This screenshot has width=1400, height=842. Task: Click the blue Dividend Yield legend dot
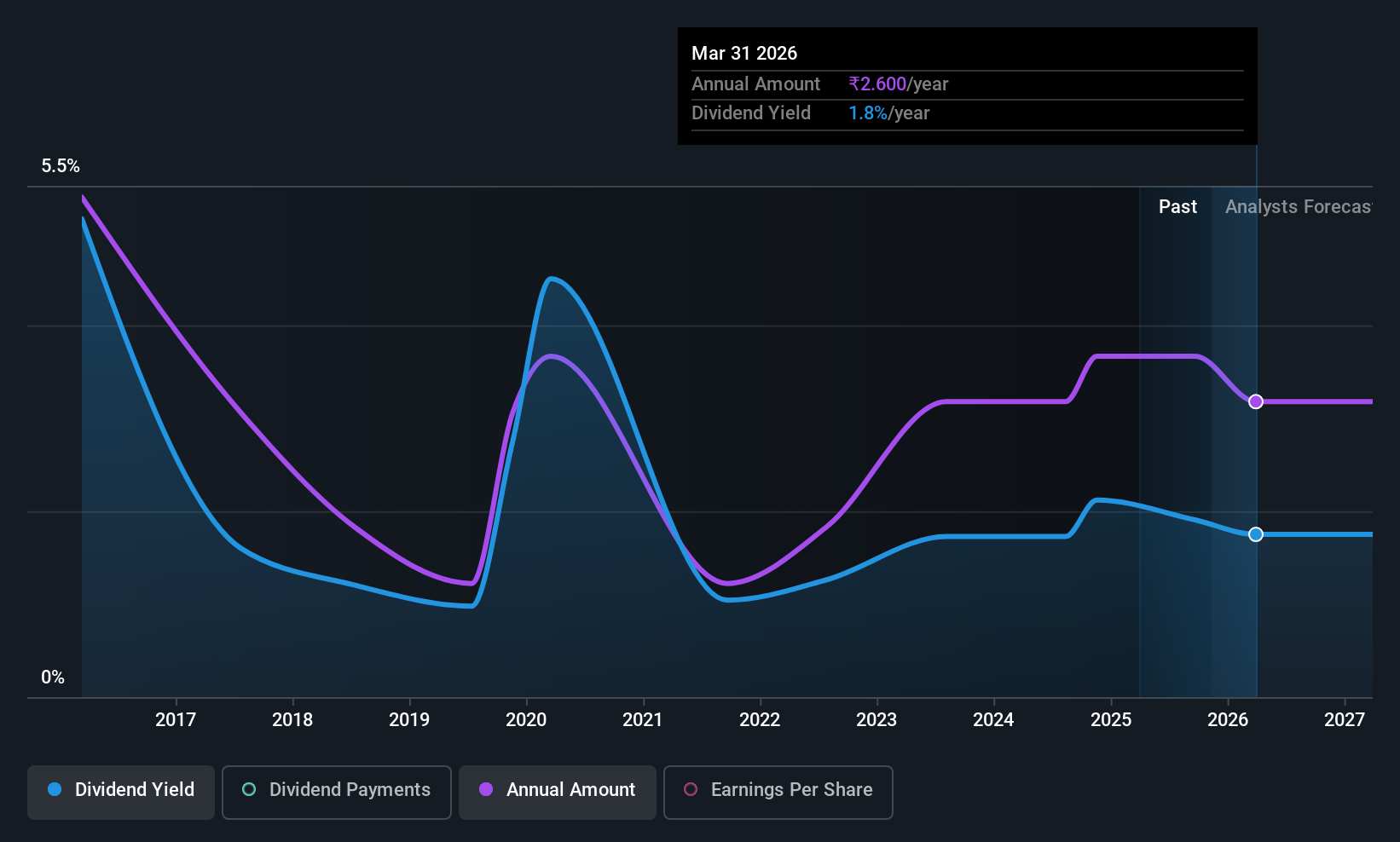coord(55,789)
